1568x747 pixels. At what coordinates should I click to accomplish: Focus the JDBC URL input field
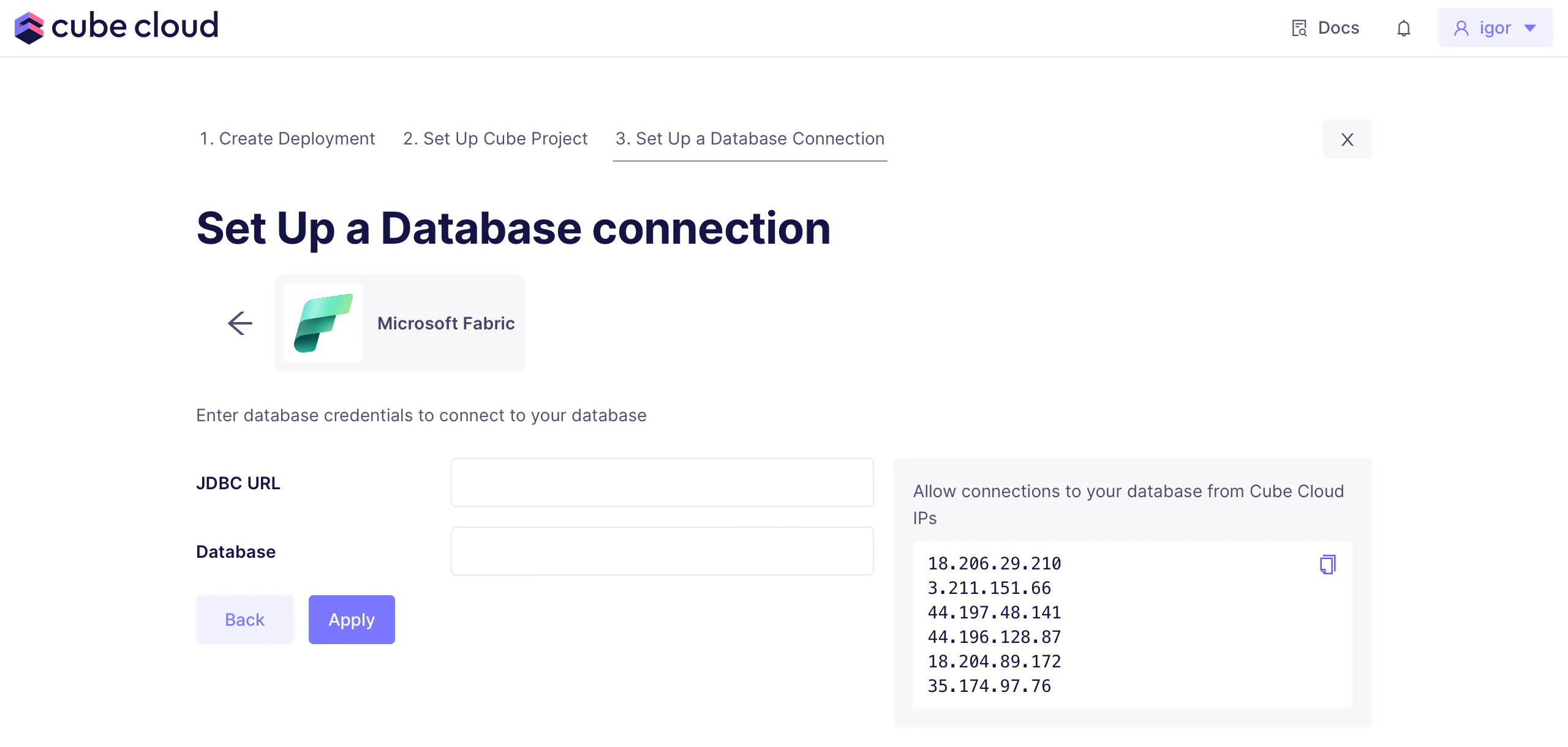pyautogui.click(x=661, y=482)
